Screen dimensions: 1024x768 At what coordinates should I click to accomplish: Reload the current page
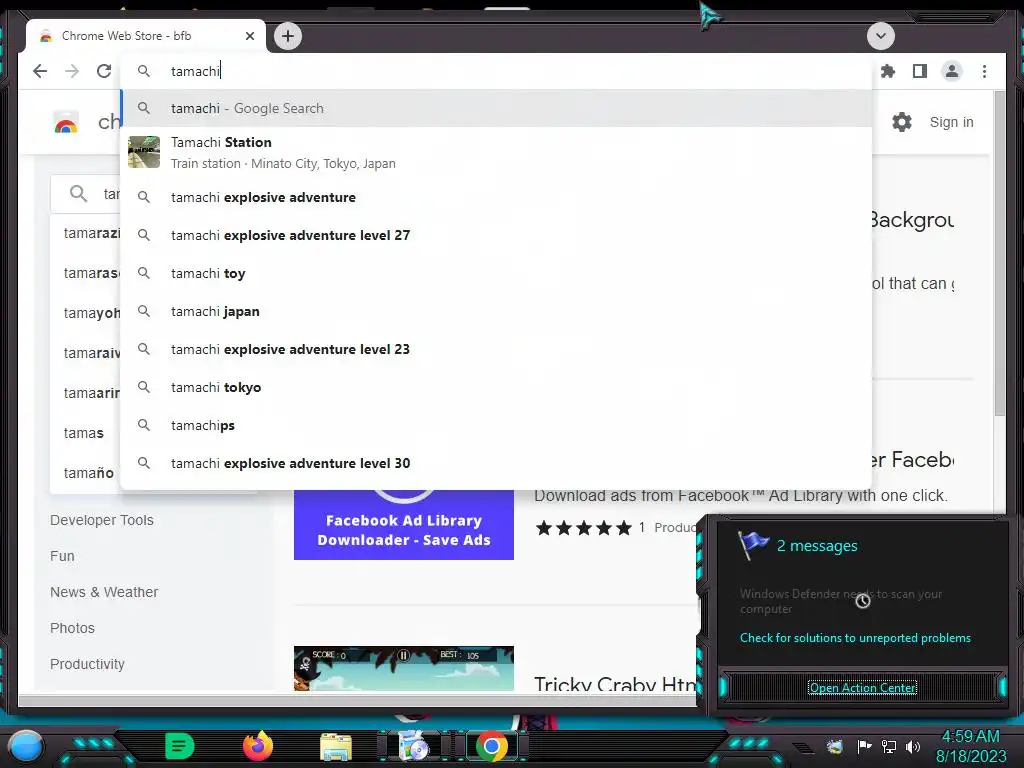pyautogui.click(x=104, y=71)
